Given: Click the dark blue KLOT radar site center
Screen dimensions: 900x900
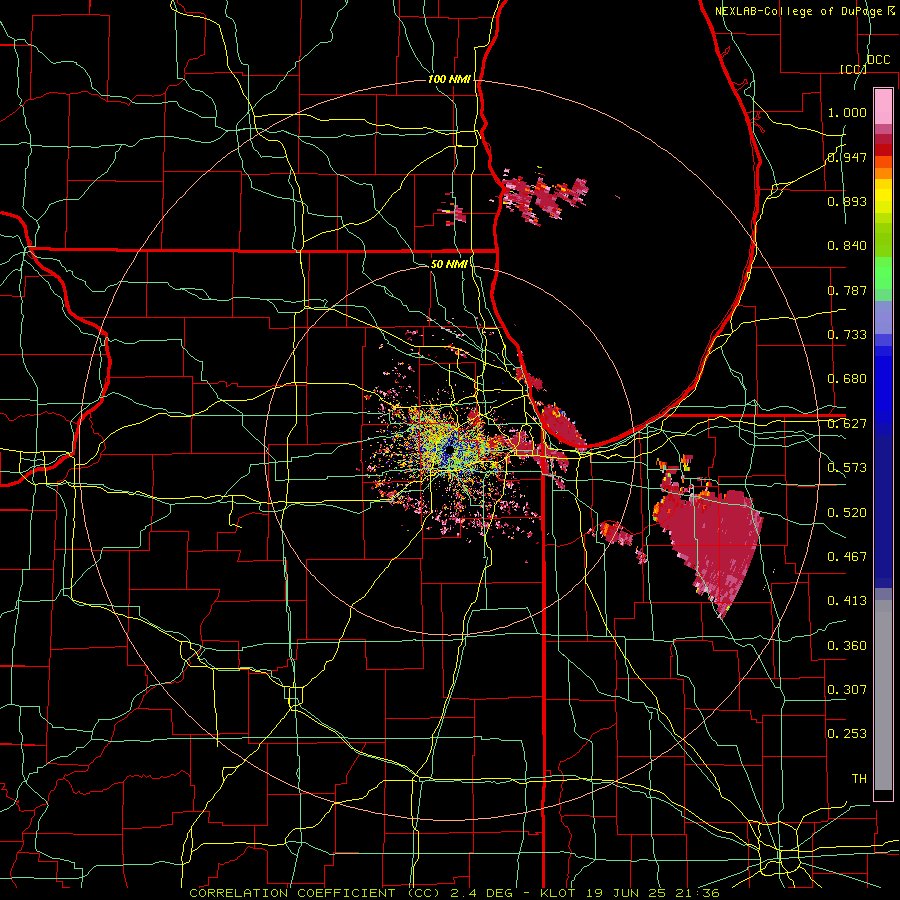Looking at the screenshot, I should pos(448,451).
